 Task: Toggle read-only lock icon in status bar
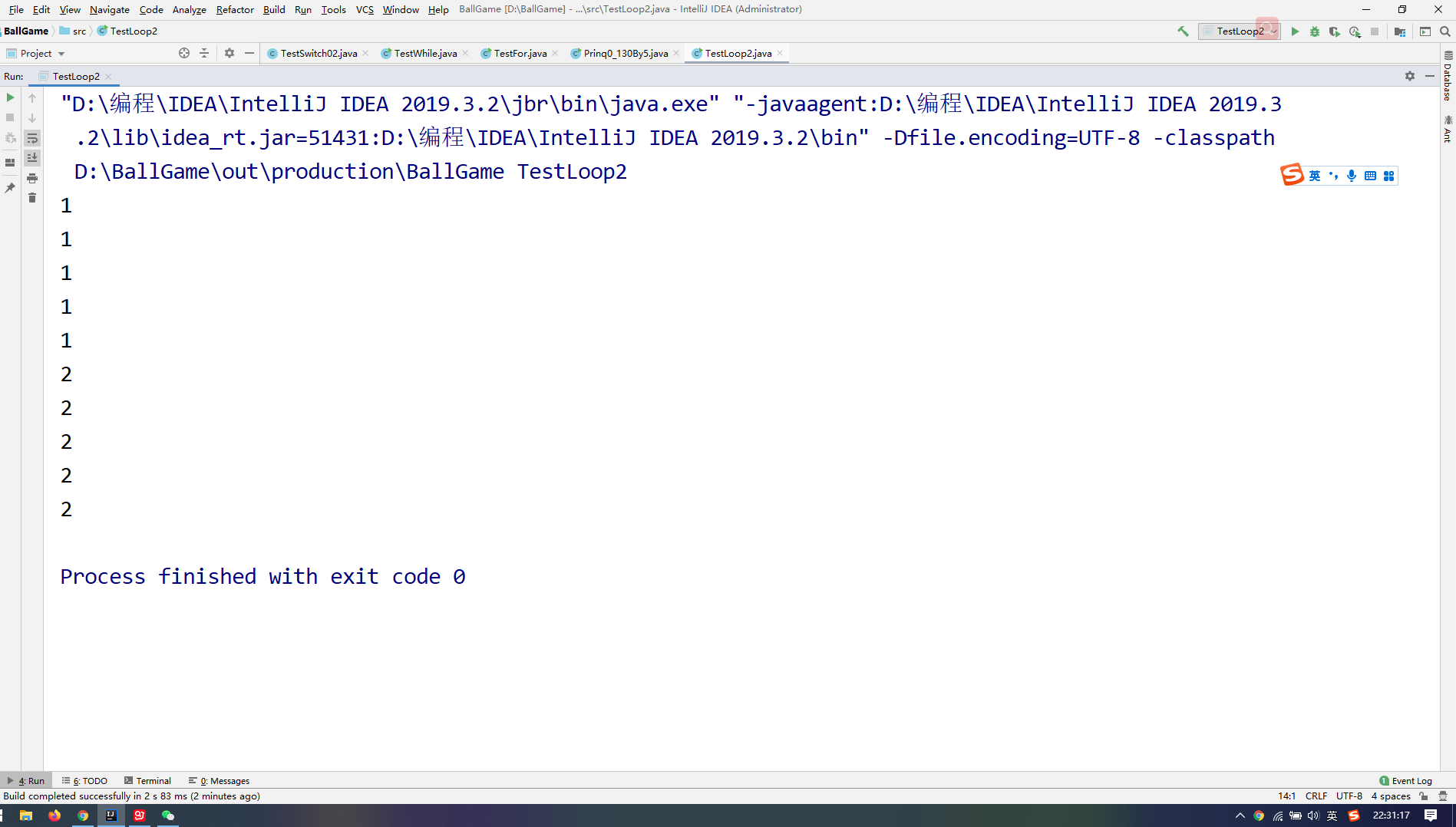[x=1424, y=796]
